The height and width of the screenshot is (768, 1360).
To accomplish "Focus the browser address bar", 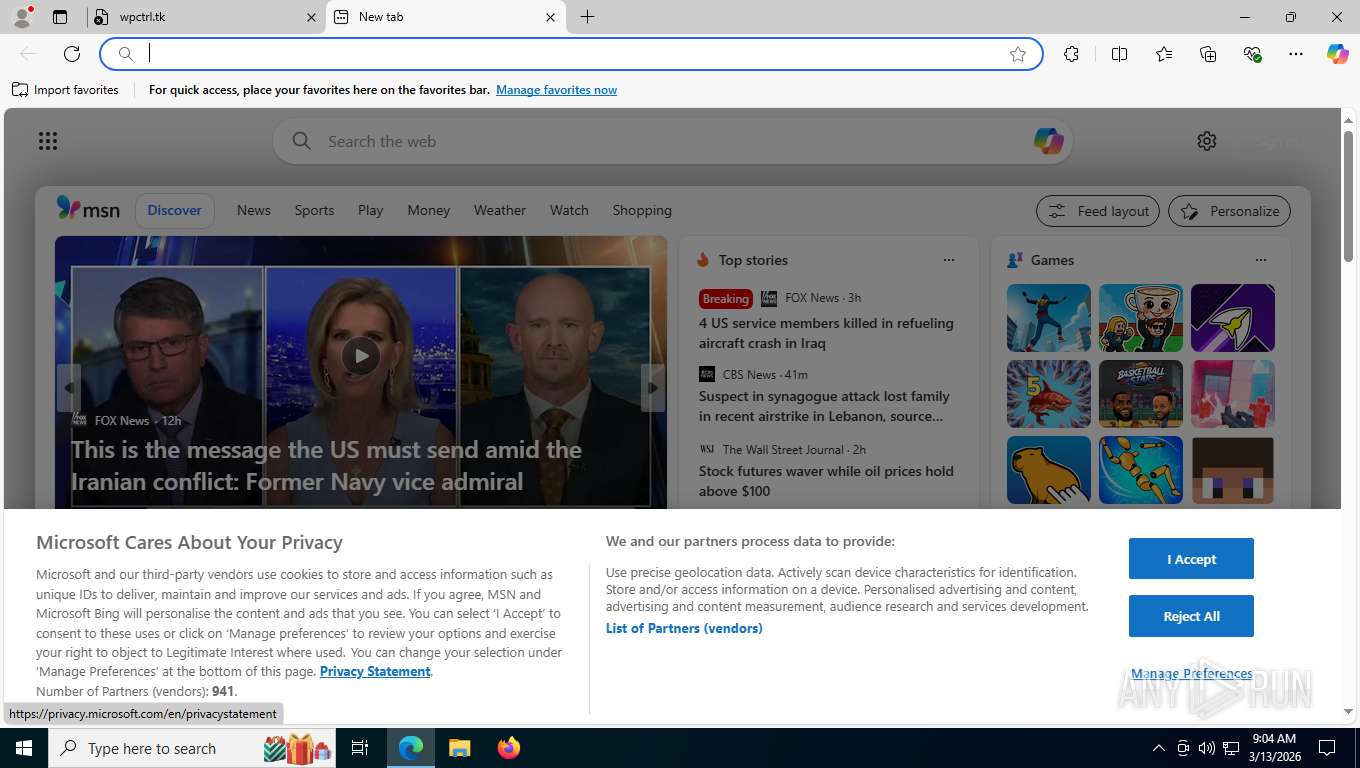I will pyautogui.click(x=571, y=54).
